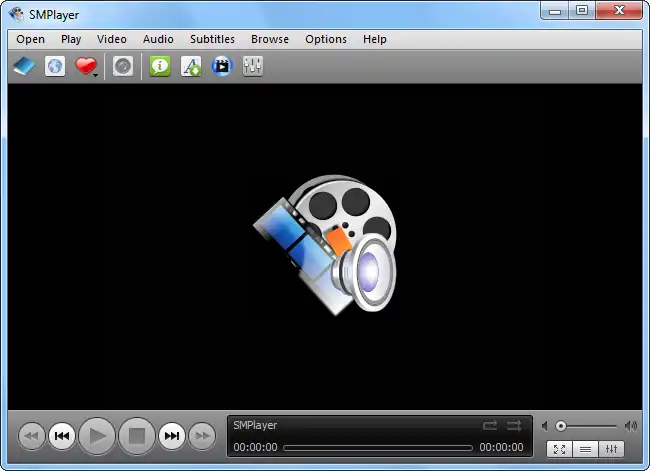This screenshot has width=650, height=471.
Task: Open the Browse menu
Action: click(x=270, y=39)
